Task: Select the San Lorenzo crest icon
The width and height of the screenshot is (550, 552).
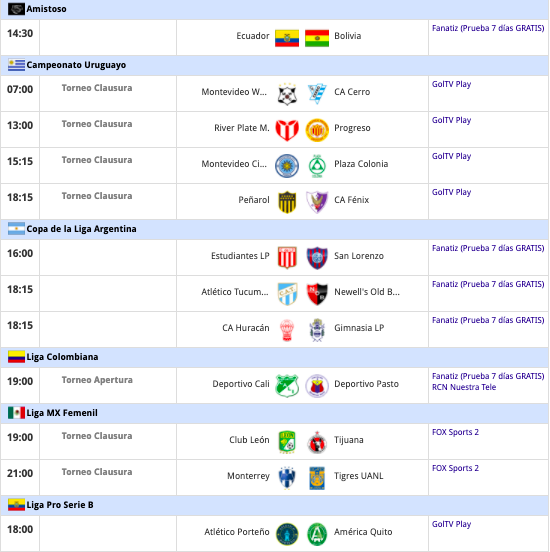Action: pyautogui.click(x=317, y=258)
